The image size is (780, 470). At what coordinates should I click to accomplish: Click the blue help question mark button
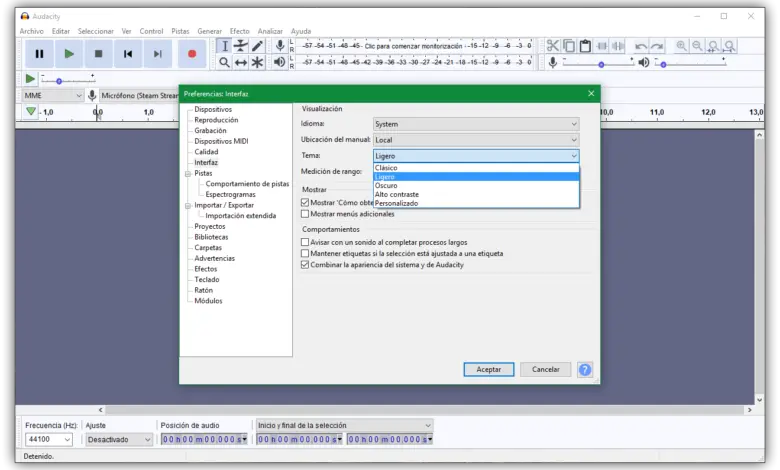585,370
